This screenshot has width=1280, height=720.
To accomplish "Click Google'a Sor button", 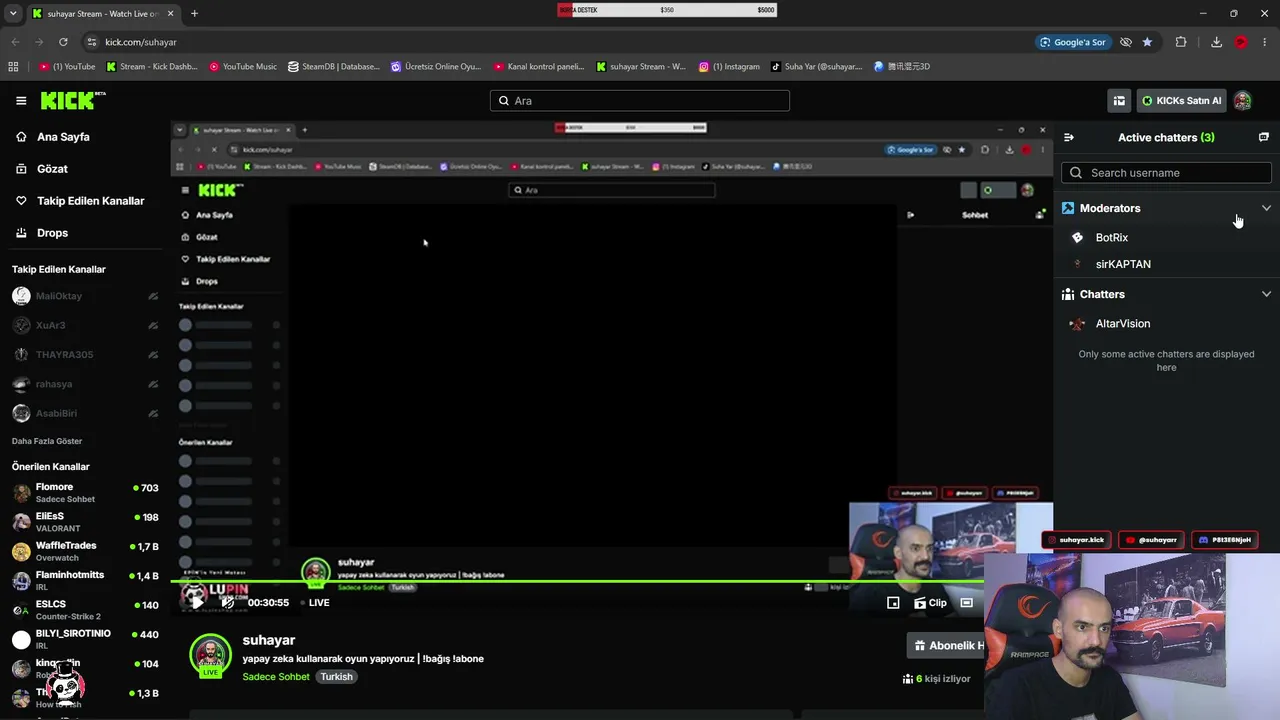I will tap(1073, 42).
